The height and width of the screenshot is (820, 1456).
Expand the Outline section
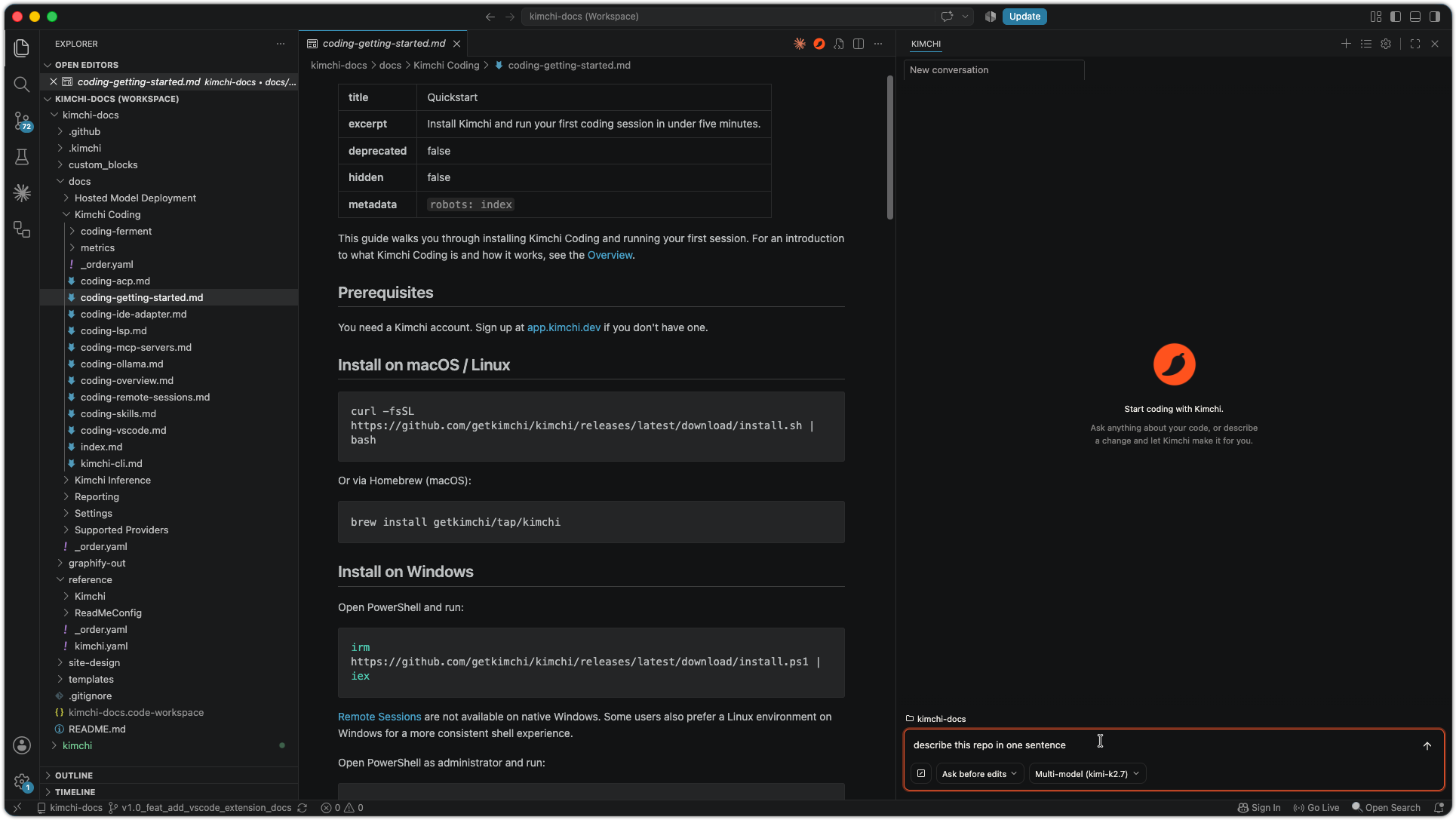pos(74,775)
